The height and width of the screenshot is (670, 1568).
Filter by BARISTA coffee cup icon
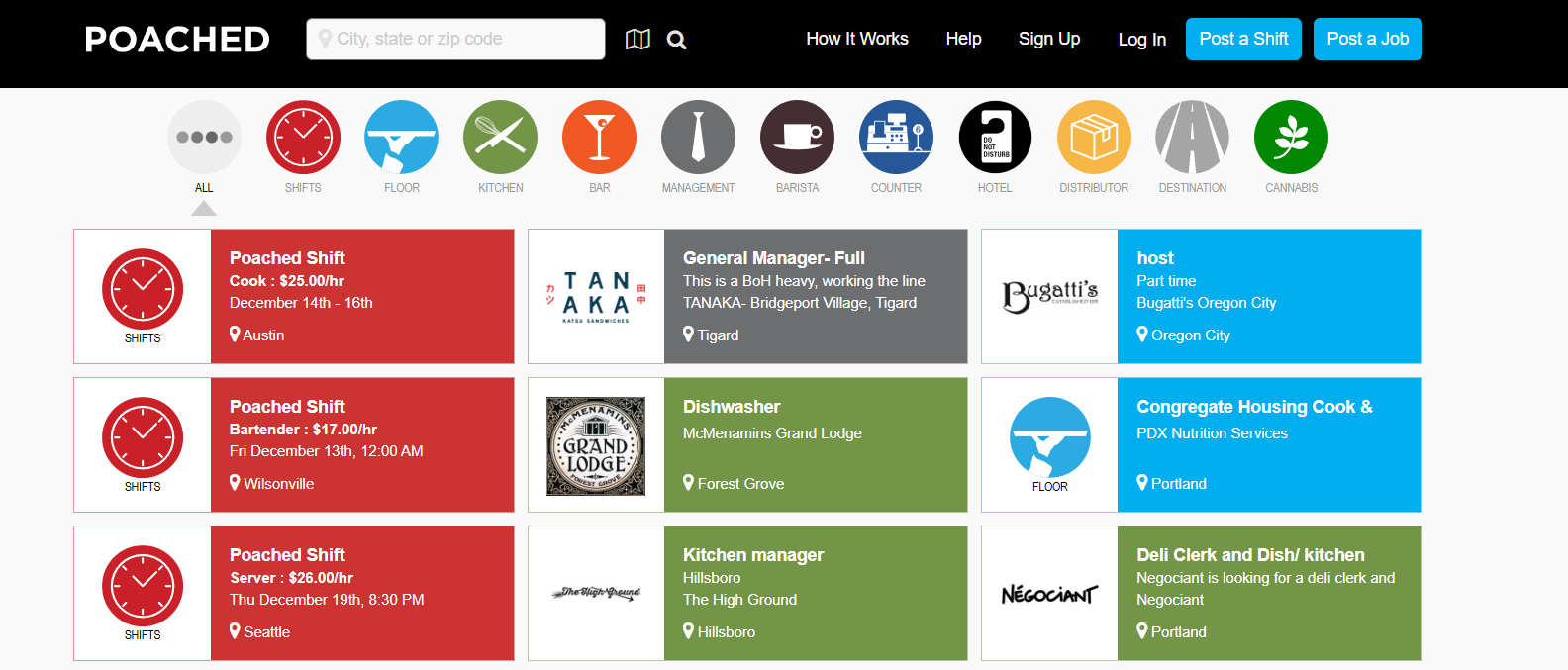point(797,137)
